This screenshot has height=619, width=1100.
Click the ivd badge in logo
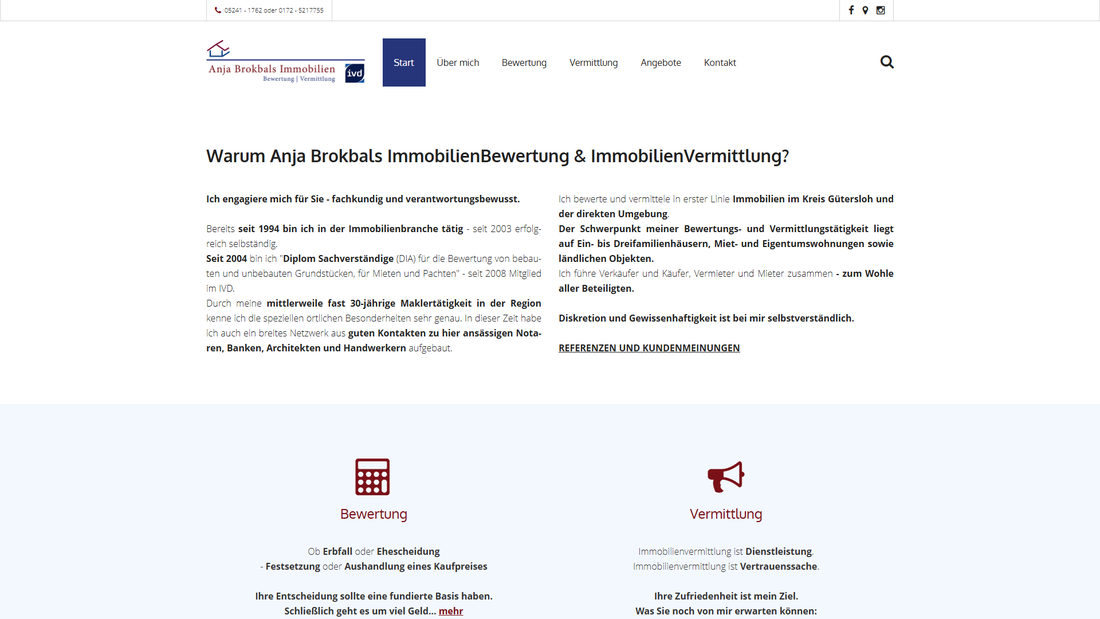(355, 73)
